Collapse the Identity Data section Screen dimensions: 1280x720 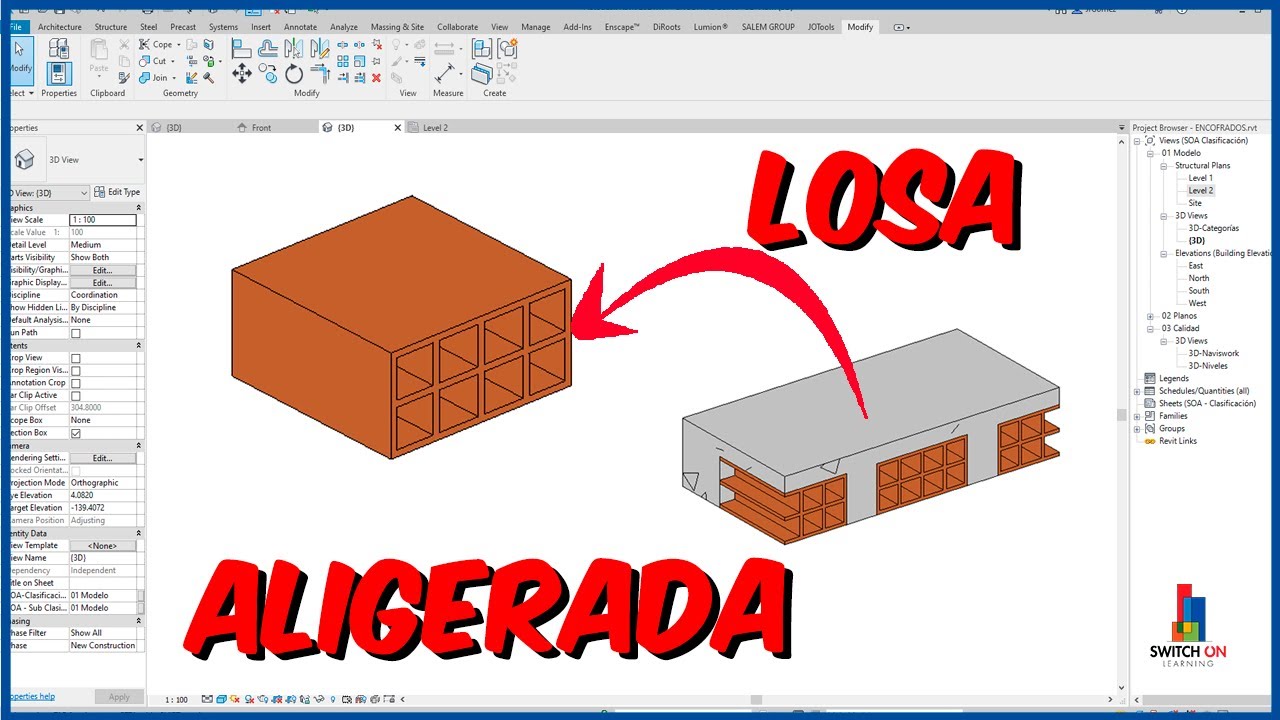tap(139, 533)
